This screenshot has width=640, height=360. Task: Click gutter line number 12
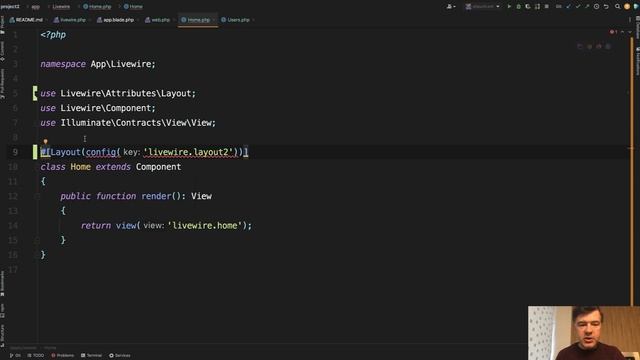point(13,196)
